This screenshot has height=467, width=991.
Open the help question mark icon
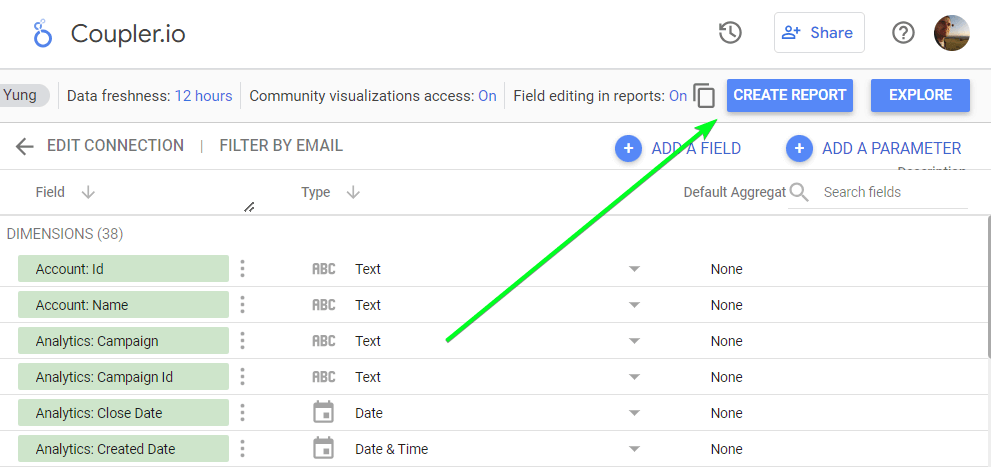[903, 33]
